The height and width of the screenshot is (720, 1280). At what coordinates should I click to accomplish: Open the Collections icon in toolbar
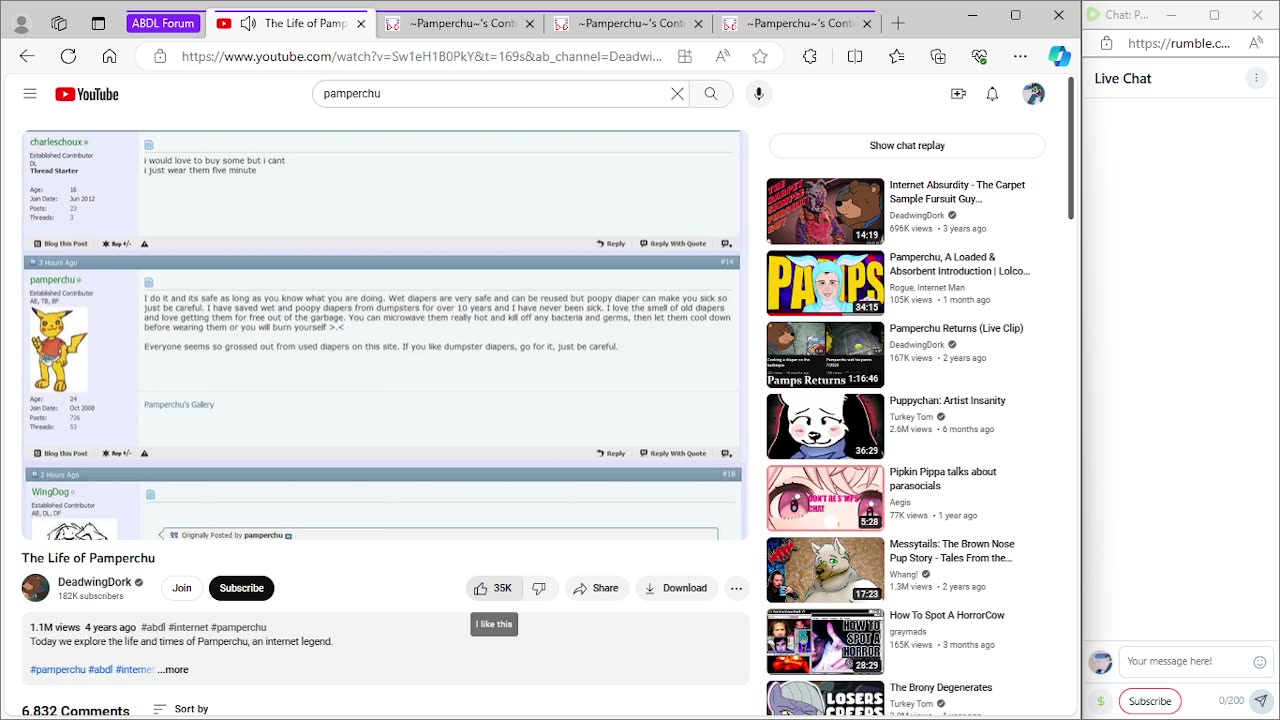[938, 57]
